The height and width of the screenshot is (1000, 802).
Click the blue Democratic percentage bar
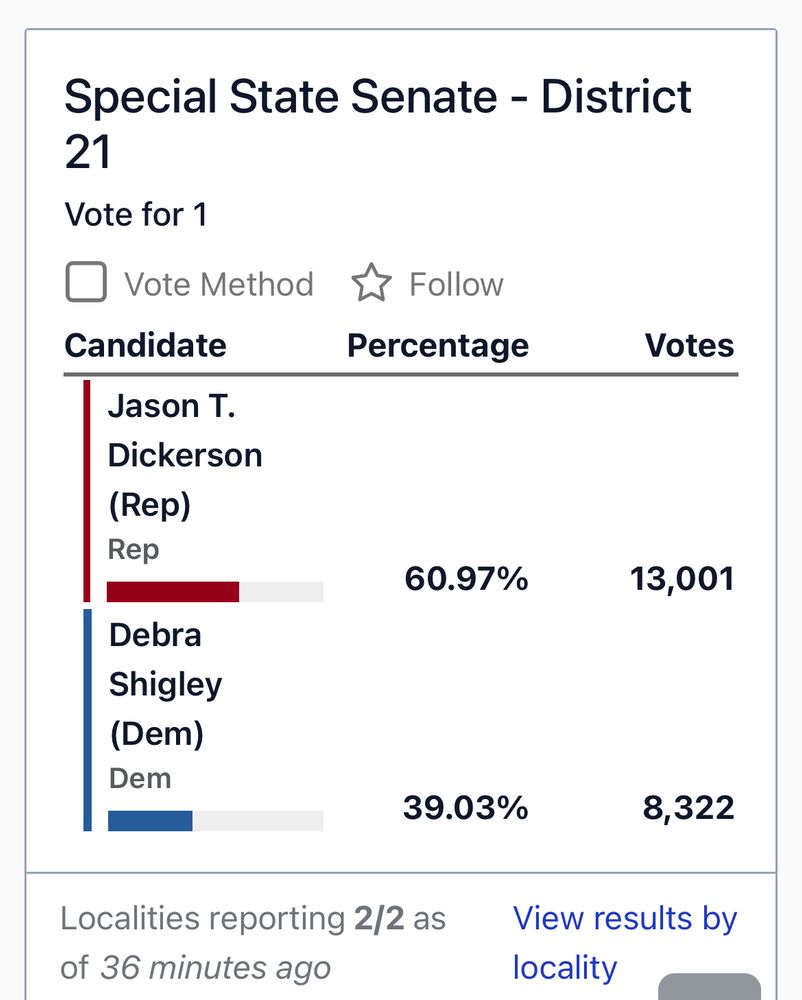click(150, 821)
